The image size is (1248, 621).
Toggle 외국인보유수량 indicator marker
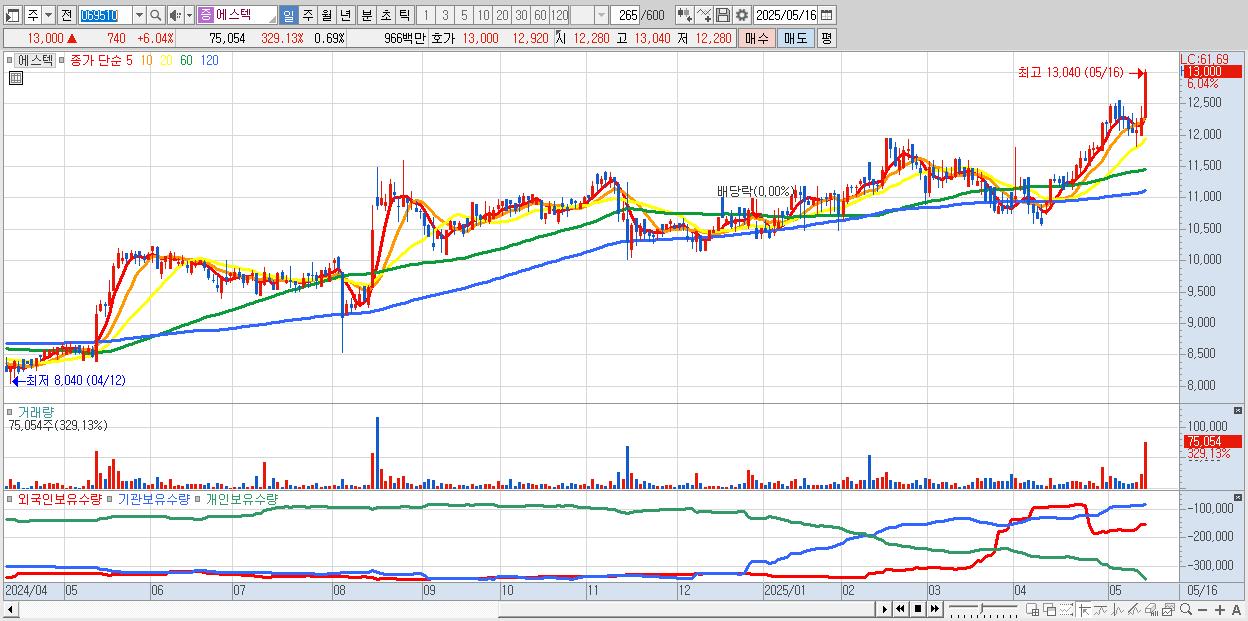point(9,498)
